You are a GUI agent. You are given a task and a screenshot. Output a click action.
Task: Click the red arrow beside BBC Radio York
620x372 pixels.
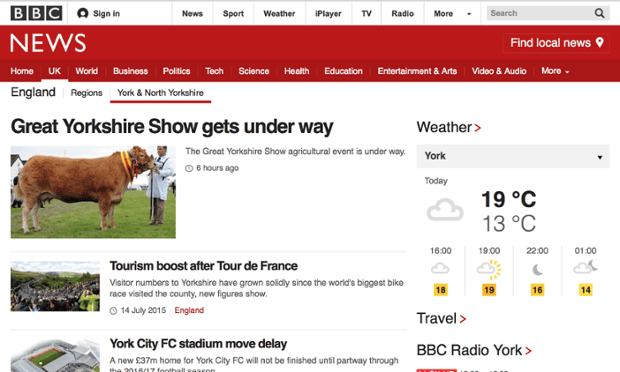[528, 351]
